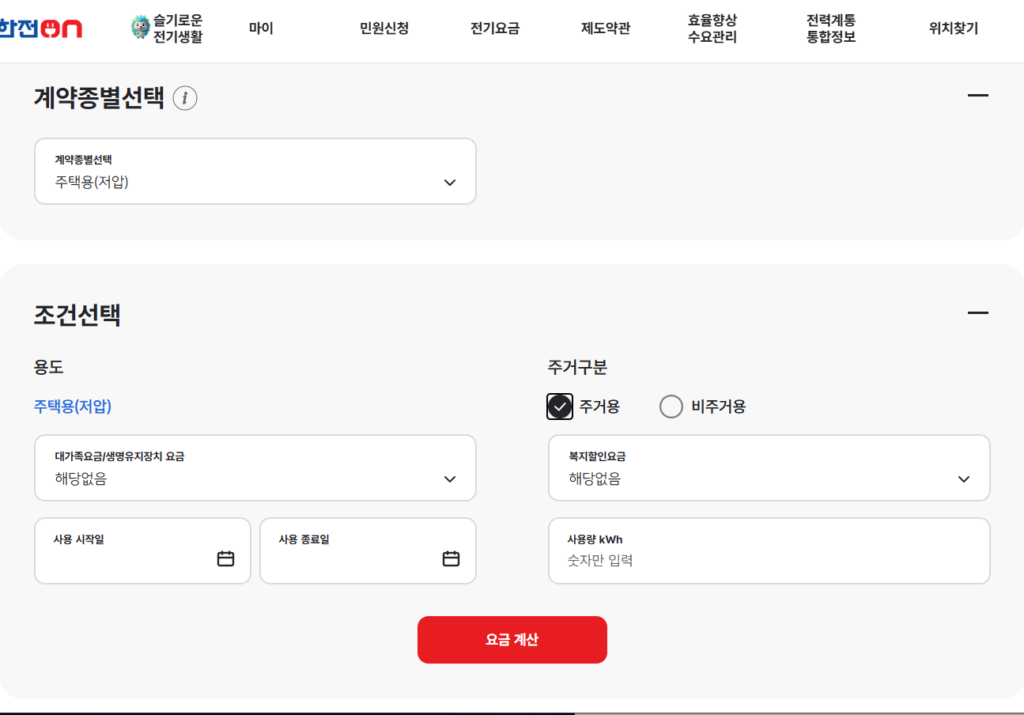Open the 위치찾기 menu

pos(953,28)
